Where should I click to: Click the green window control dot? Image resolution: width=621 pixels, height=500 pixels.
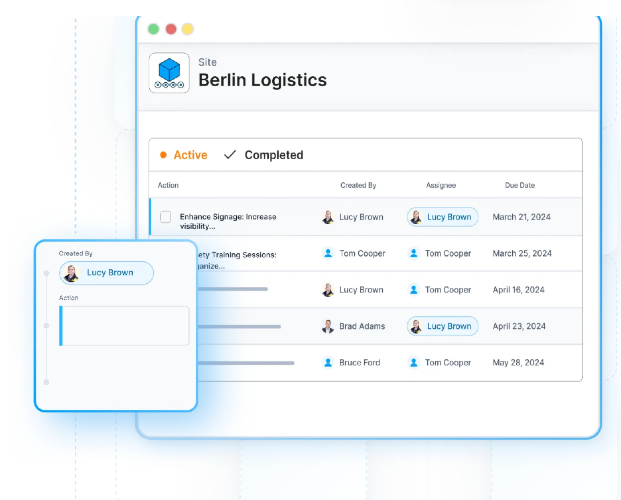pyautogui.click(x=154, y=29)
